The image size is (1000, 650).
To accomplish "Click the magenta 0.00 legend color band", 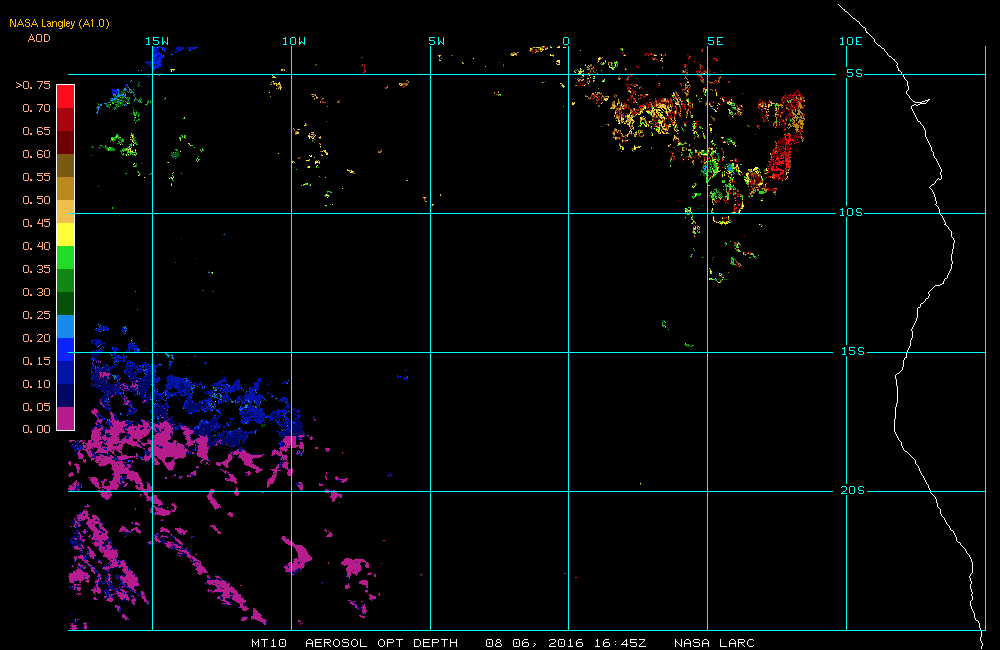I will tap(66, 418).
